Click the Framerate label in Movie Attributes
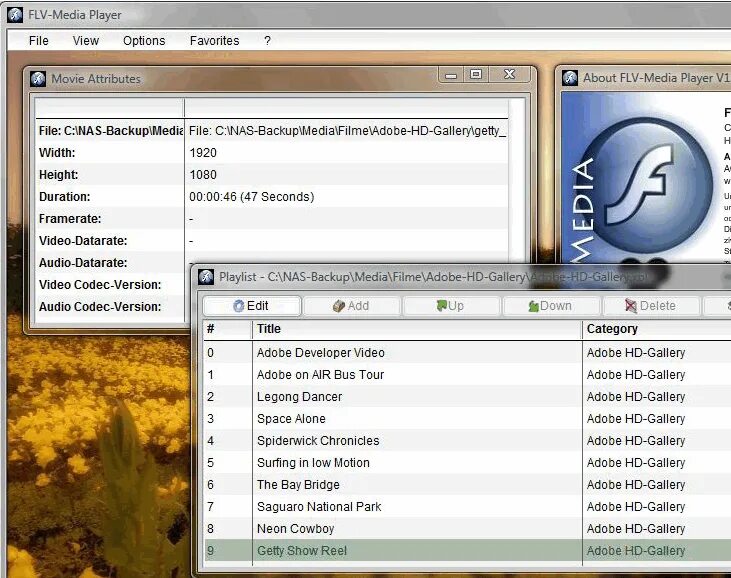Image resolution: width=731 pixels, height=578 pixels. click(70, 219)
